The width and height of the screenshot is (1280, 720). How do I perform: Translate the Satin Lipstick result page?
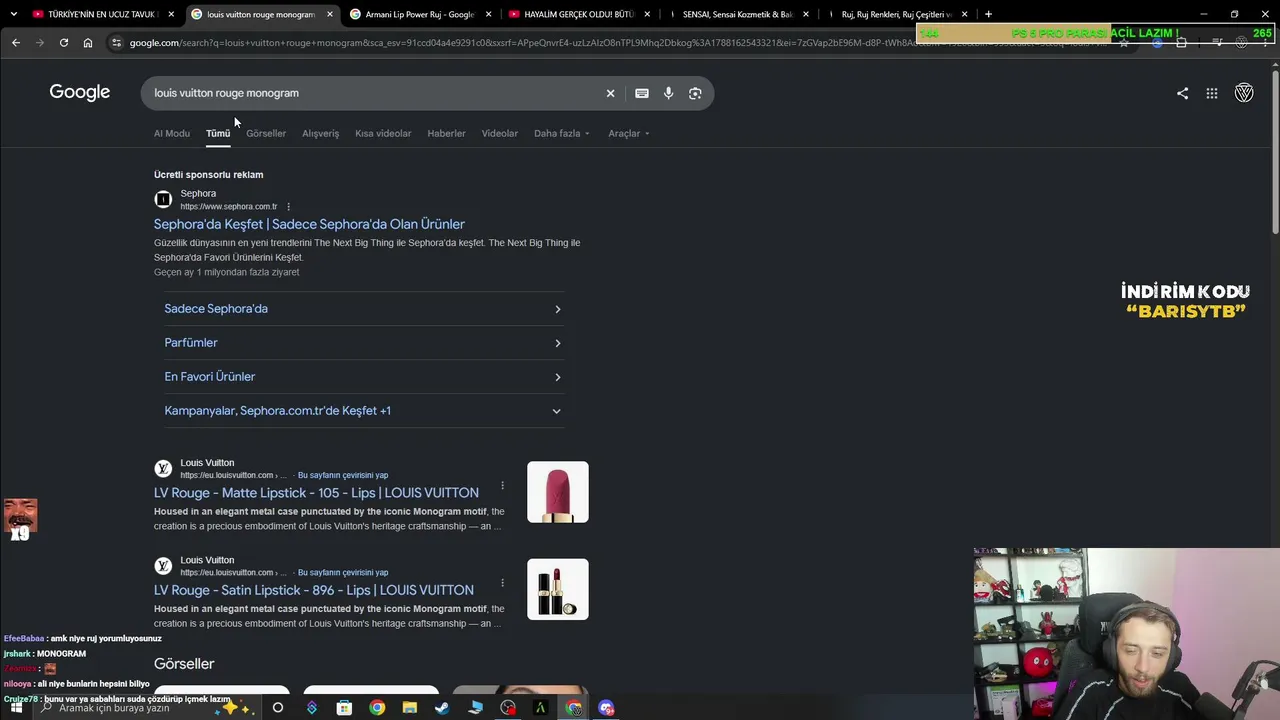click(343, 573)
